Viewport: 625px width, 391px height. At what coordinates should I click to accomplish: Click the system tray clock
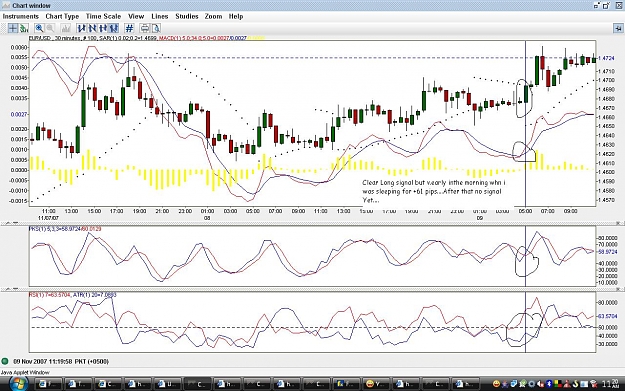[x=611, y=384]
